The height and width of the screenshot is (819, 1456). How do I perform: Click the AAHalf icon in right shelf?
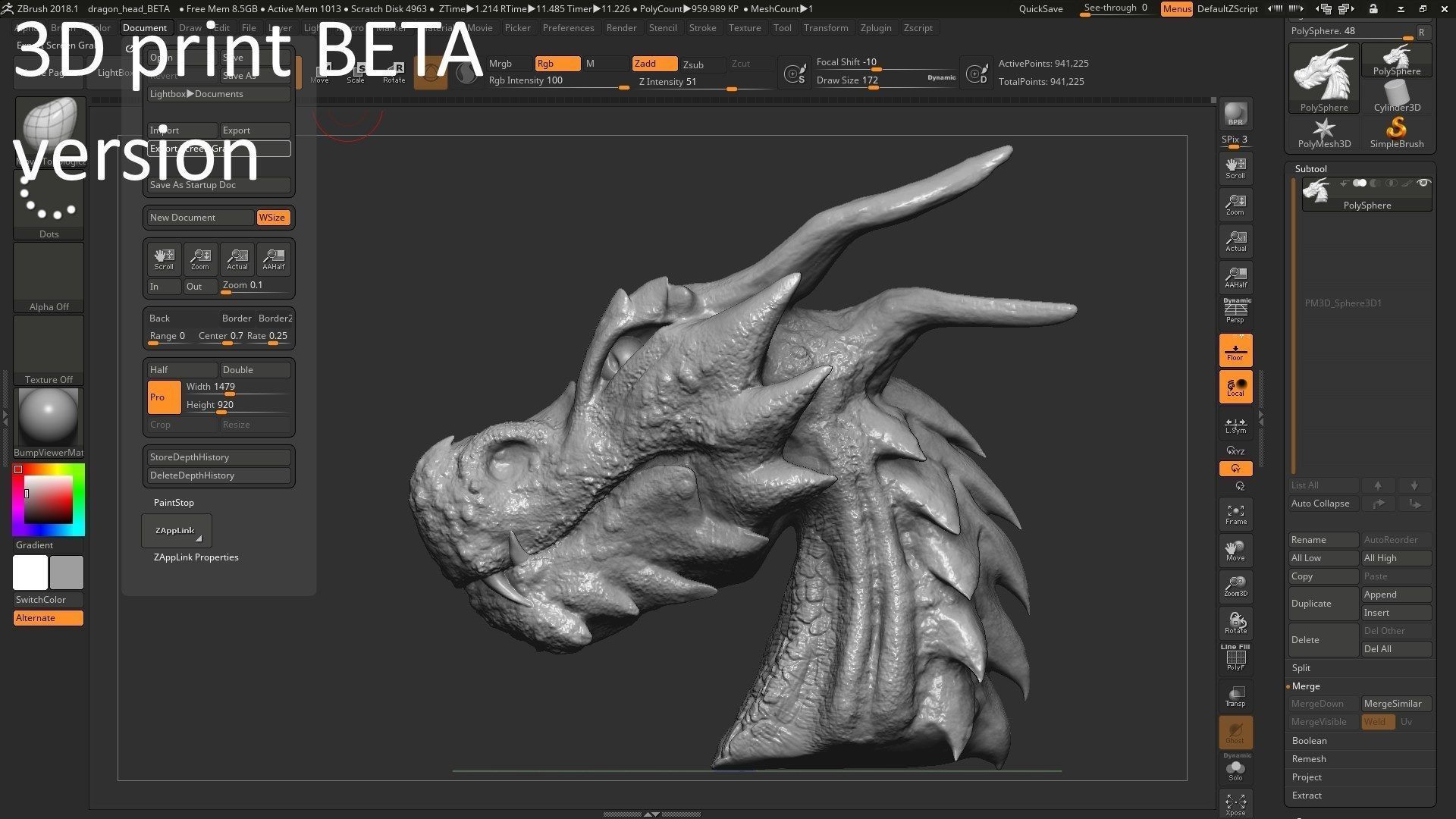(x=1235, y=277)
